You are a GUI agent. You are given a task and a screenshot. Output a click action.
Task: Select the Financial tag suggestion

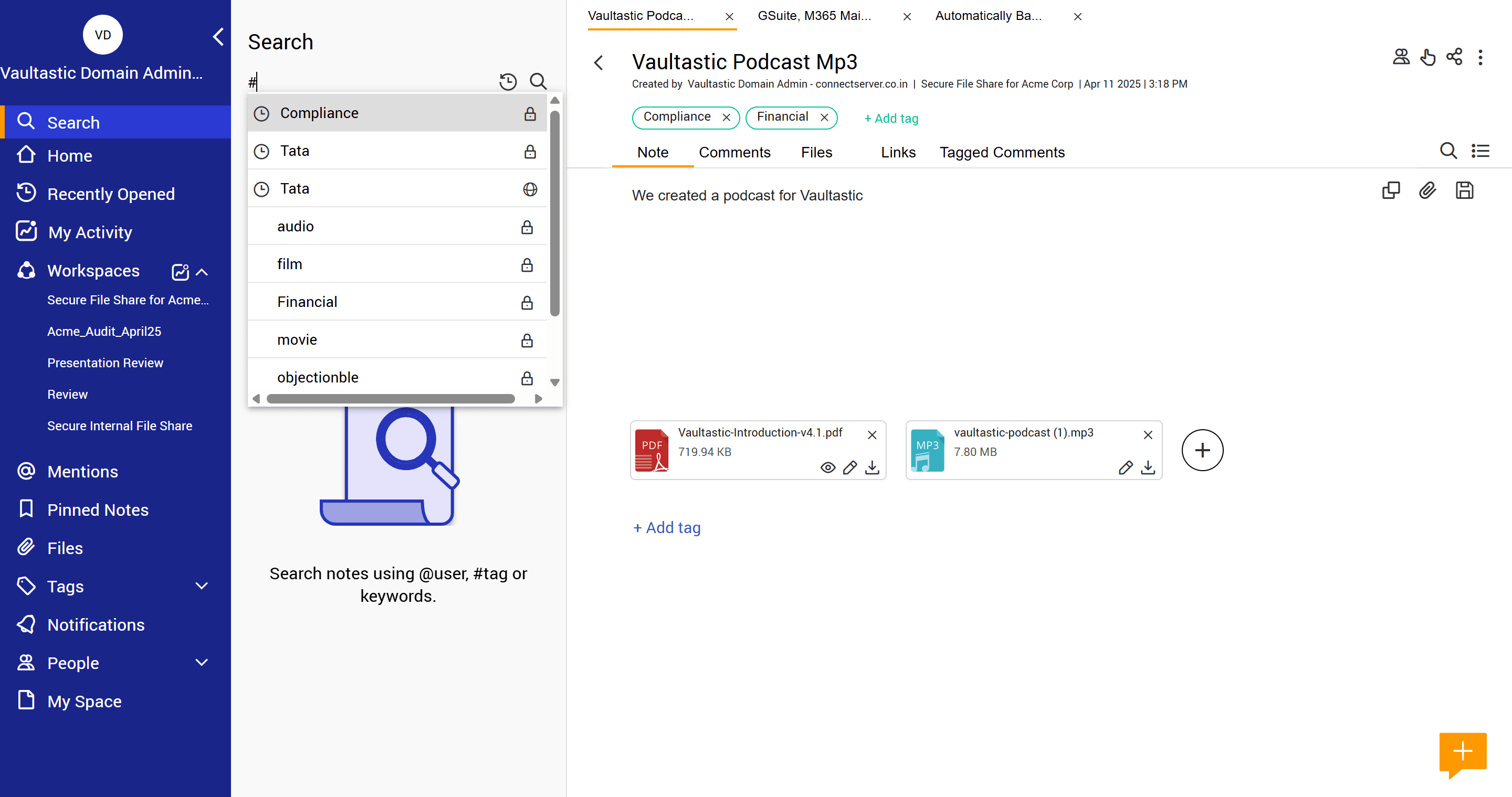pos(307,302)
